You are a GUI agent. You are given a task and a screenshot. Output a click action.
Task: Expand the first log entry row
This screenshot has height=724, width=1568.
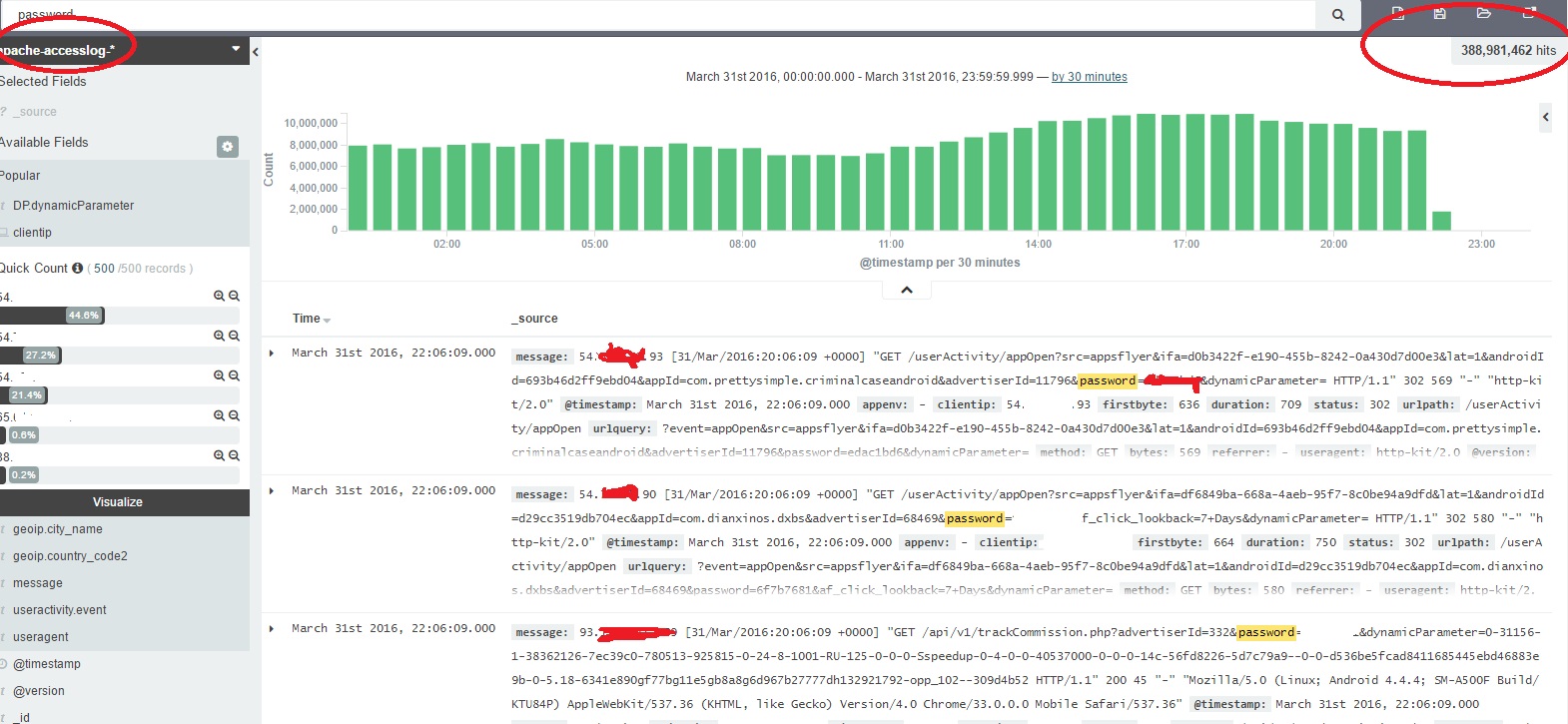pos(272,354)
